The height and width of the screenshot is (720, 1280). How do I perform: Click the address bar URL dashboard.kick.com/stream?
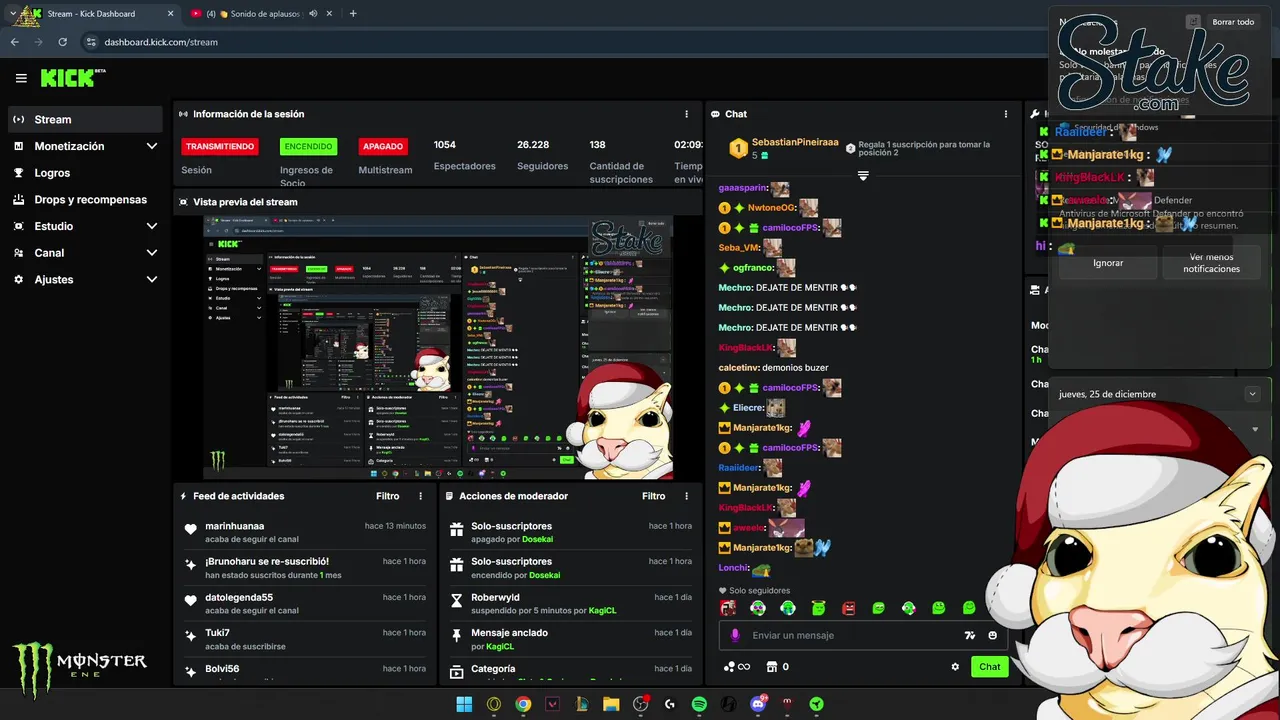coord(161,42)
